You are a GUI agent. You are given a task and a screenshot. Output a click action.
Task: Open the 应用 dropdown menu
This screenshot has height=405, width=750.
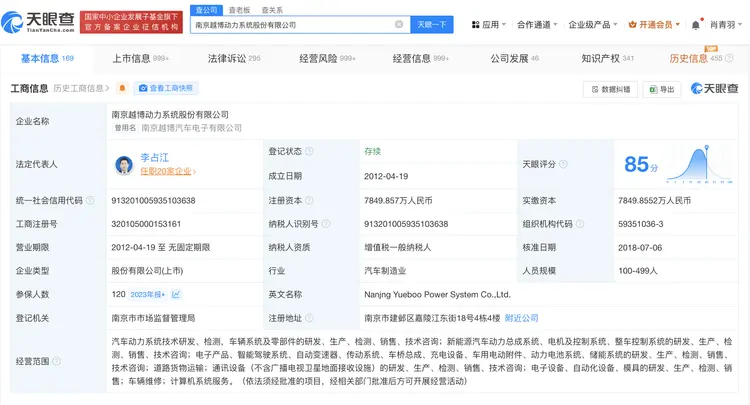[x=489, y=24]
